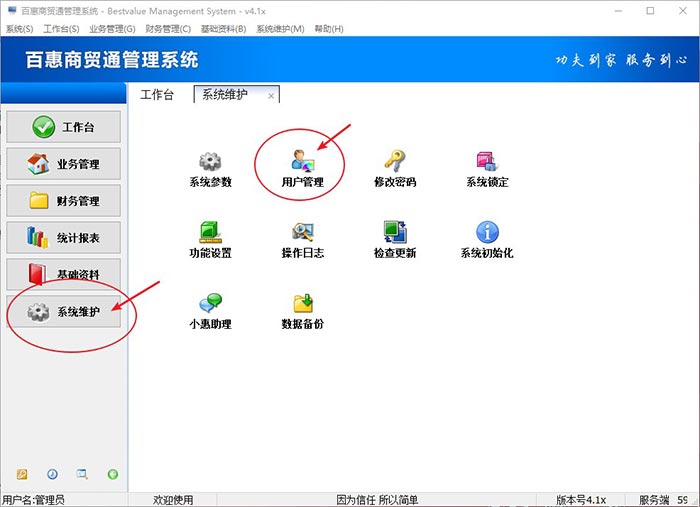Image resolution: width=700 pixels, height=507 pixels.
Task: Click the monitor search icon in sidebar footer
Action: pos(82,474)
